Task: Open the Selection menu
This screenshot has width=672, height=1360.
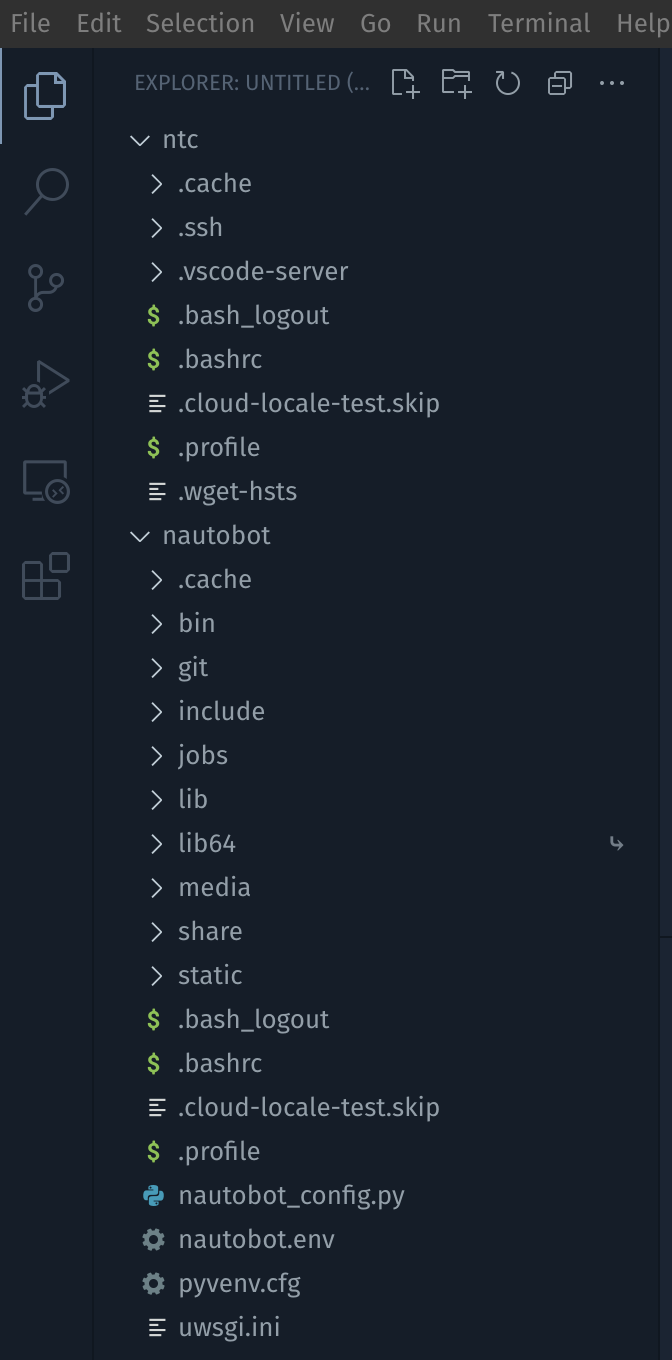Action: [x=200, y=23]
